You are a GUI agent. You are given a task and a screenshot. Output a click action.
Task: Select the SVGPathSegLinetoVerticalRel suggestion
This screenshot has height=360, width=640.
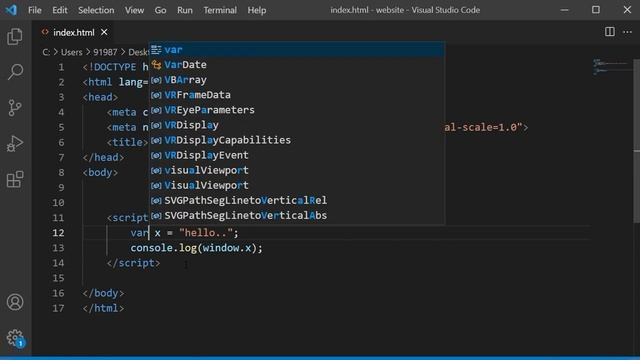297,200
